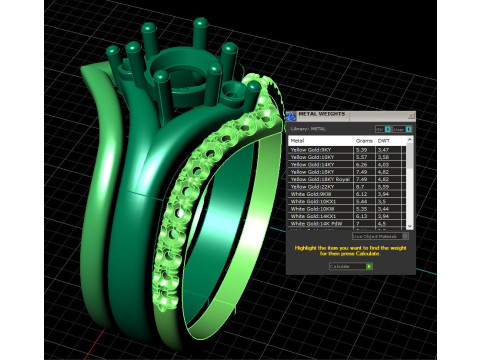This screenshot has height=360, width=480.
Task: Select the Yellow Gold:22KY row
Action: [x=347, y=187]
